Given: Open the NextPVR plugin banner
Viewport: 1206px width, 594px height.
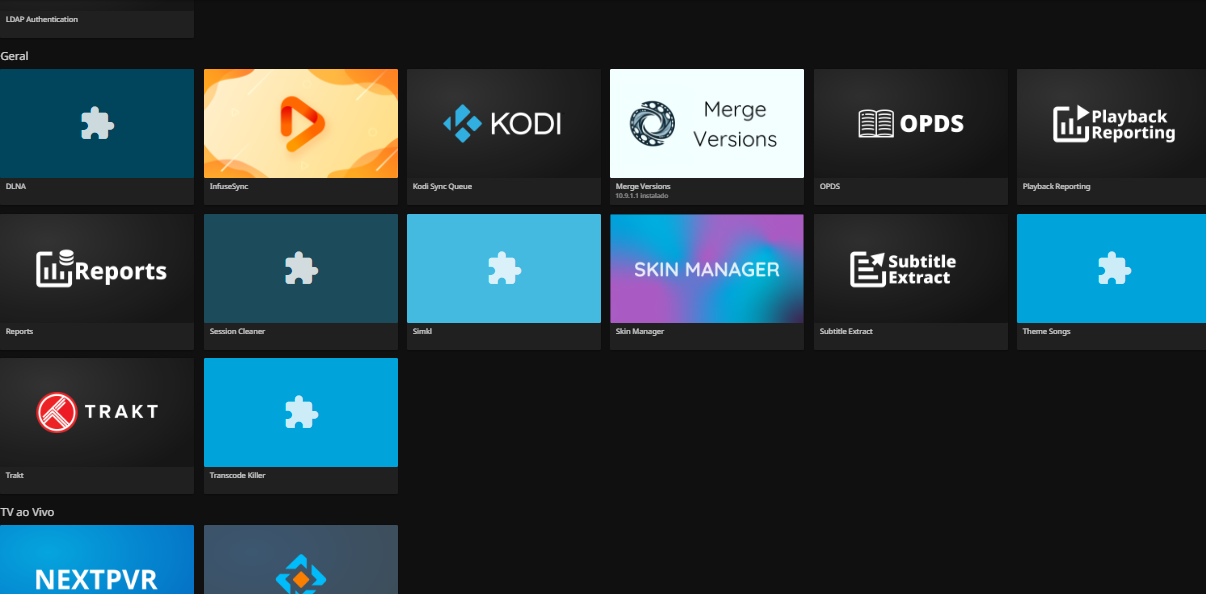Looking at the screenshot, I should tap(97, 562).
